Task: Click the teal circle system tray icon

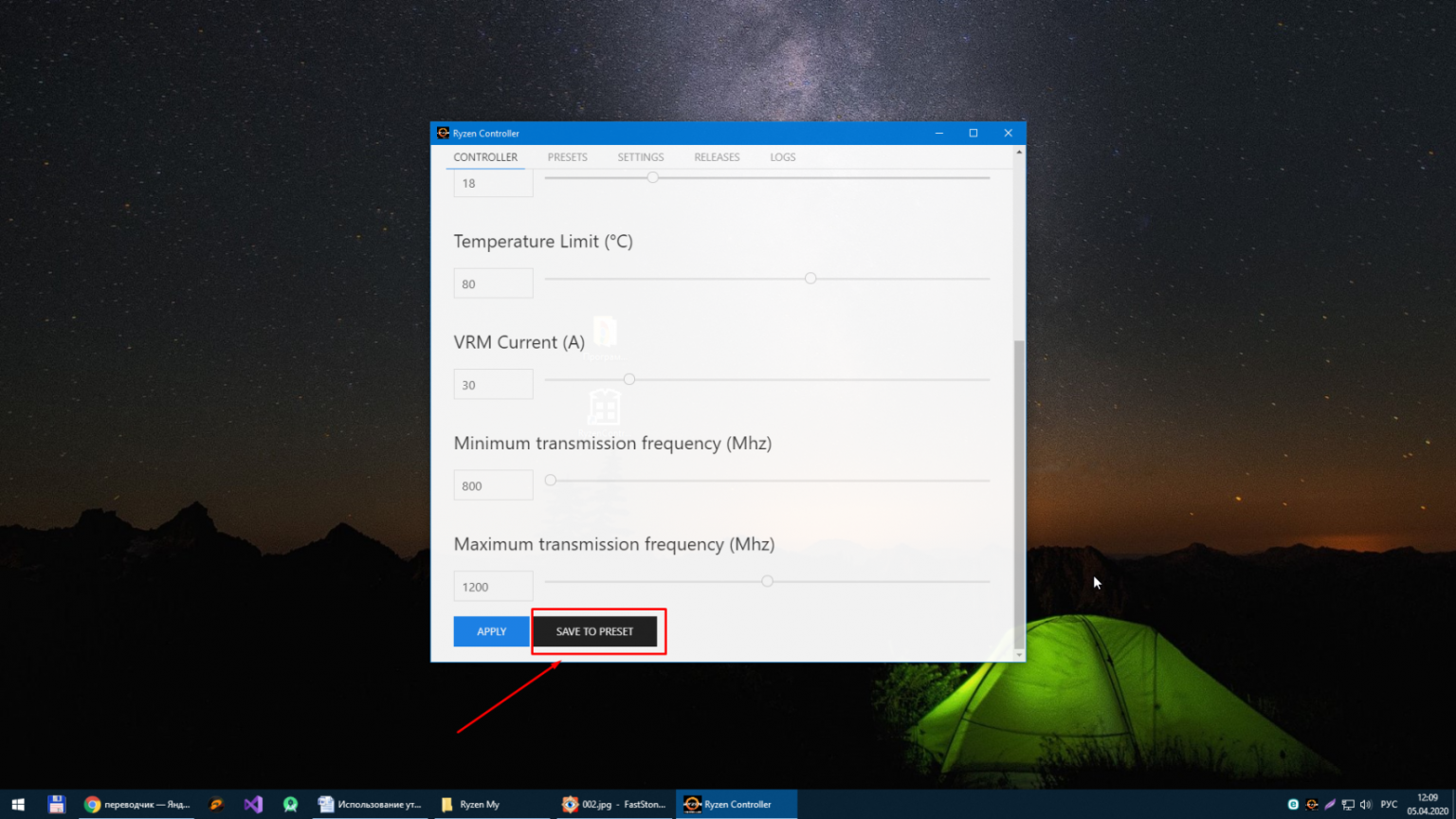Action: [x=1293, y=804]
